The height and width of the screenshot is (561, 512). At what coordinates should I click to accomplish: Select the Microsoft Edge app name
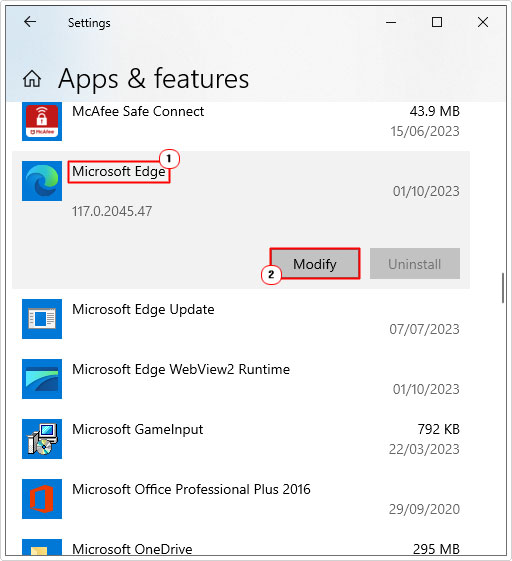(x=119, y=171)
